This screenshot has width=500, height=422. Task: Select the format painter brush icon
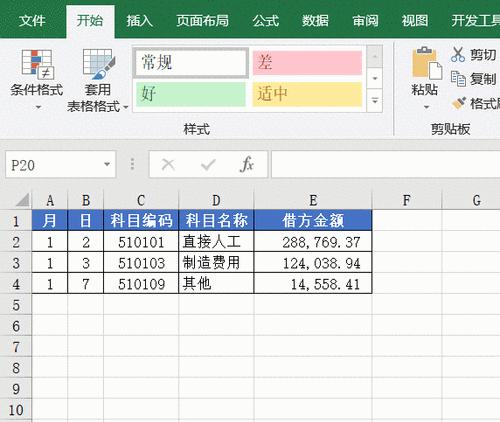(x=459, y=103)
